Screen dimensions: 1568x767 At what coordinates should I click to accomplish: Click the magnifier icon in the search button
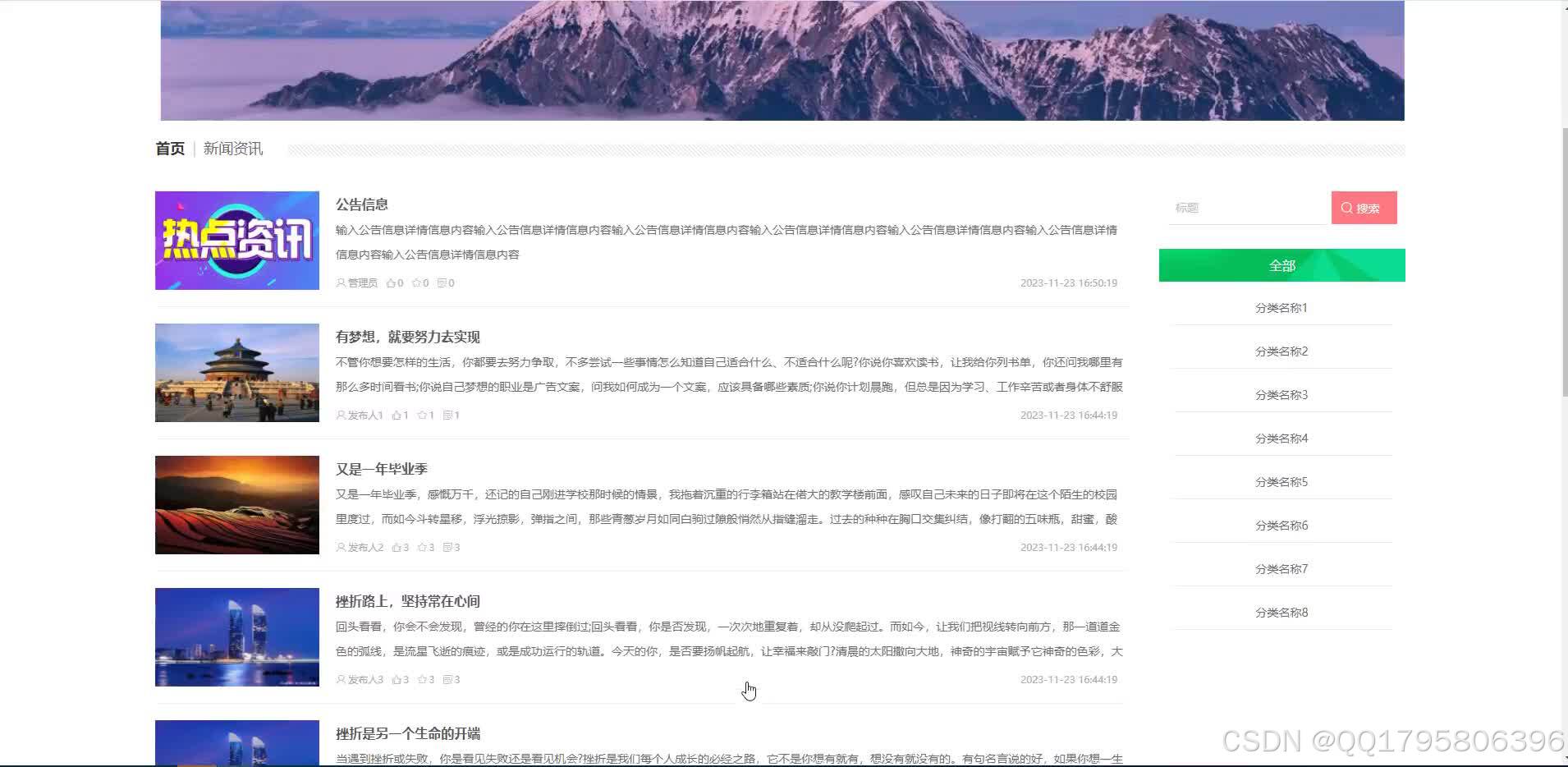tap(1347, 208)
